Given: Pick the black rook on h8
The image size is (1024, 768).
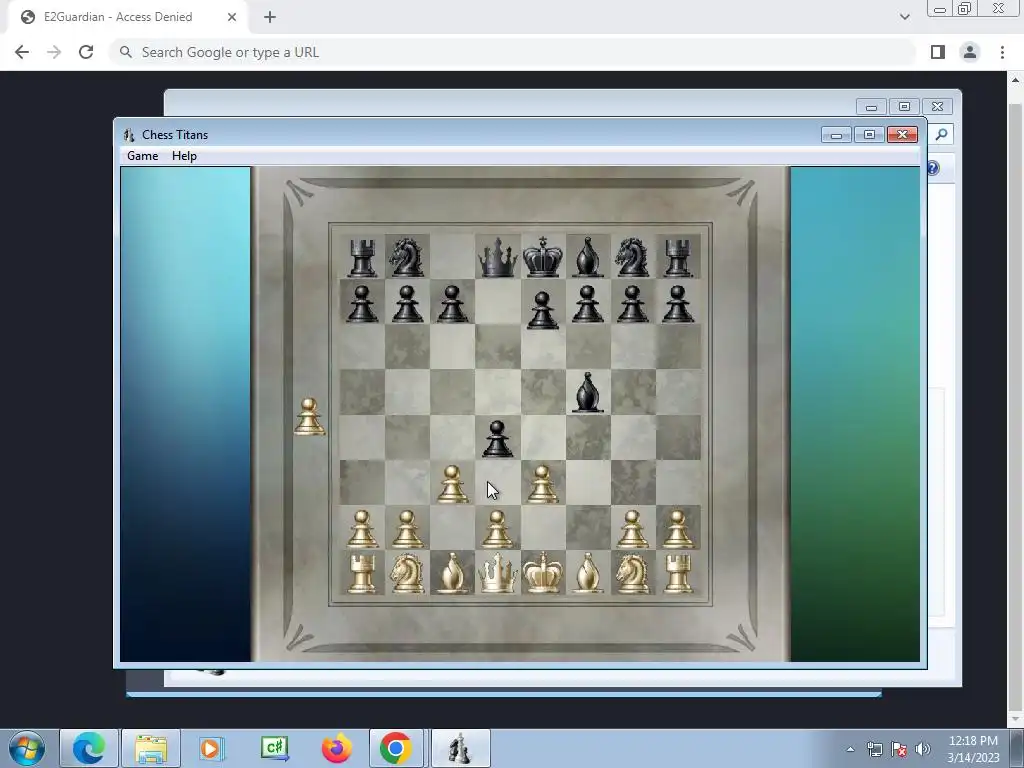Looking at the screenshot, I should tap(678, 257).
